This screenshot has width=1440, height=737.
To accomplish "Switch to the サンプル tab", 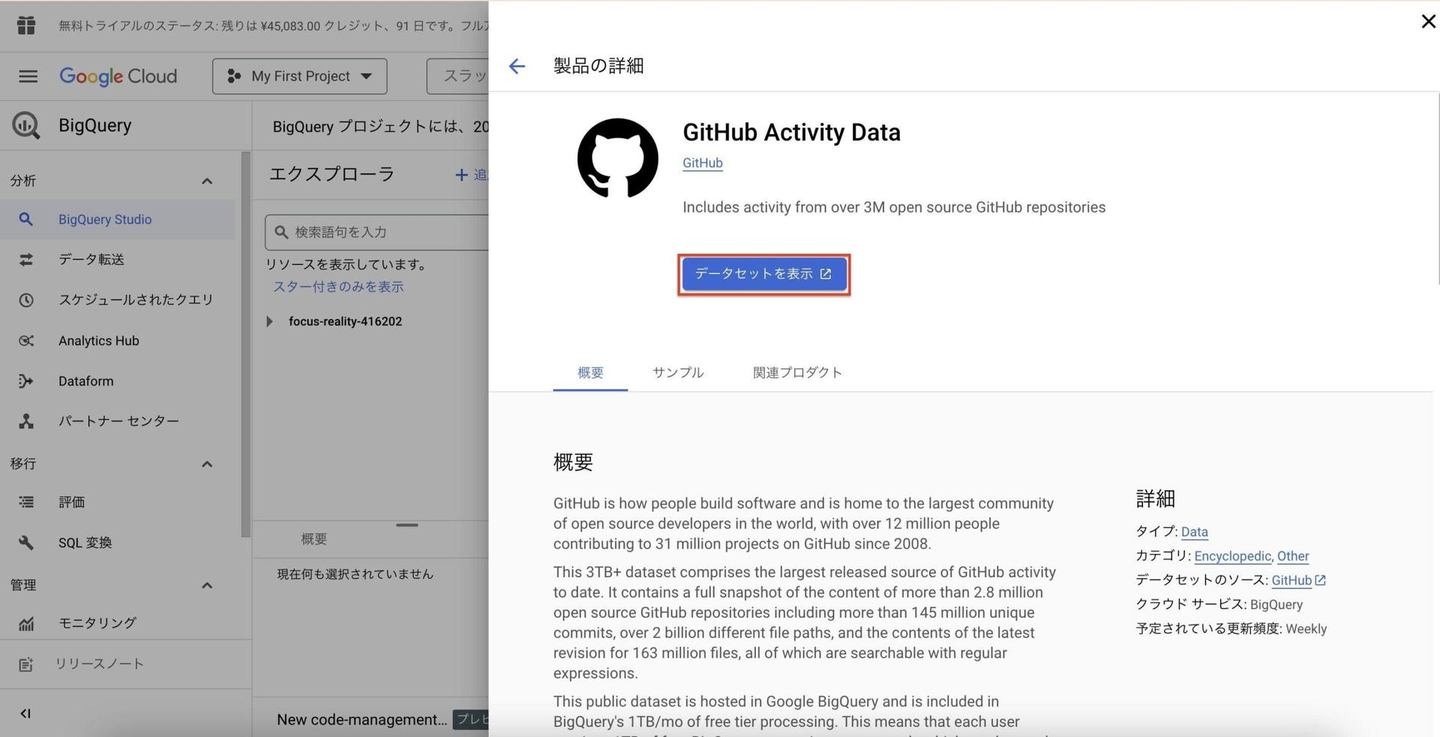I will pos(678,372).
